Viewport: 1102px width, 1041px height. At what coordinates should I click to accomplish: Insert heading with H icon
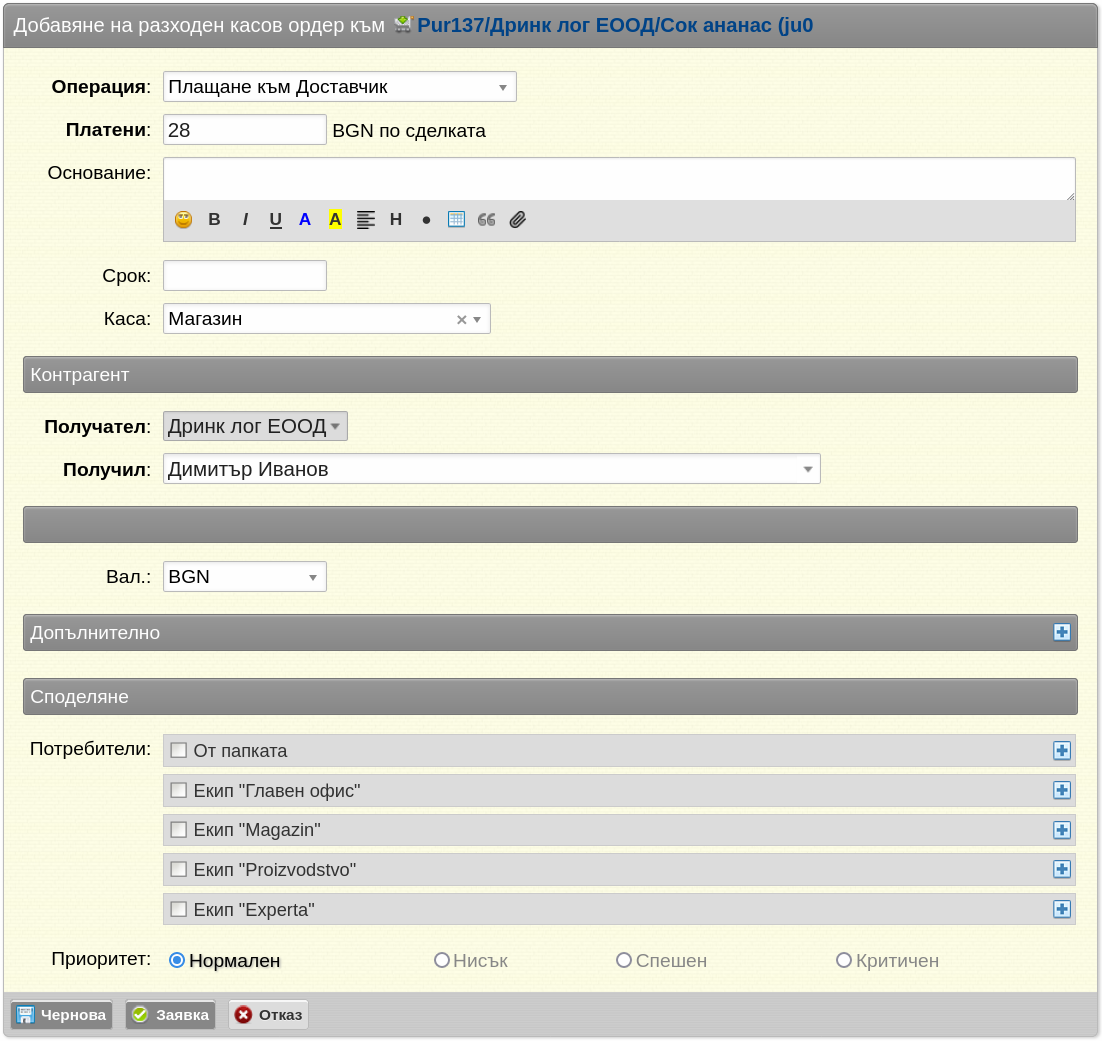(x=396, y=220)
